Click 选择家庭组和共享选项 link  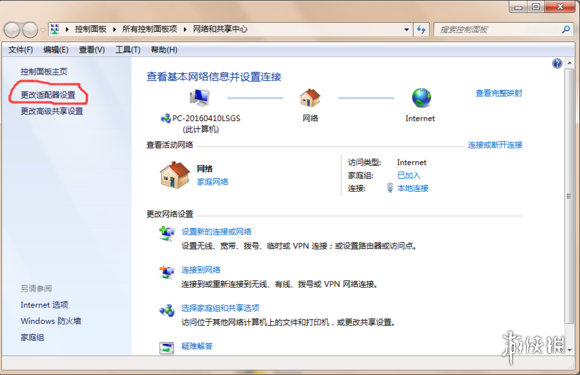[220, 308]
